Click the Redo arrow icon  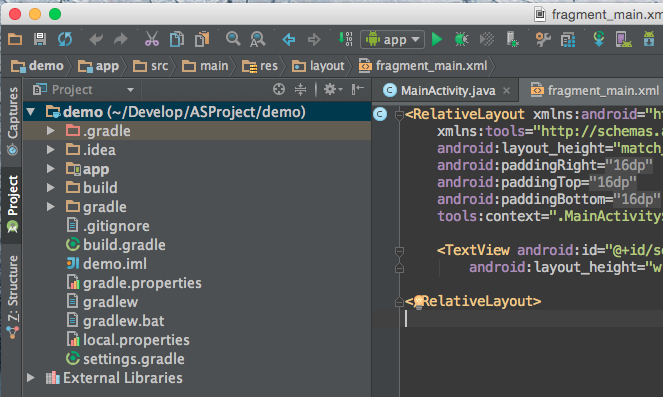[x=121, y=39]
